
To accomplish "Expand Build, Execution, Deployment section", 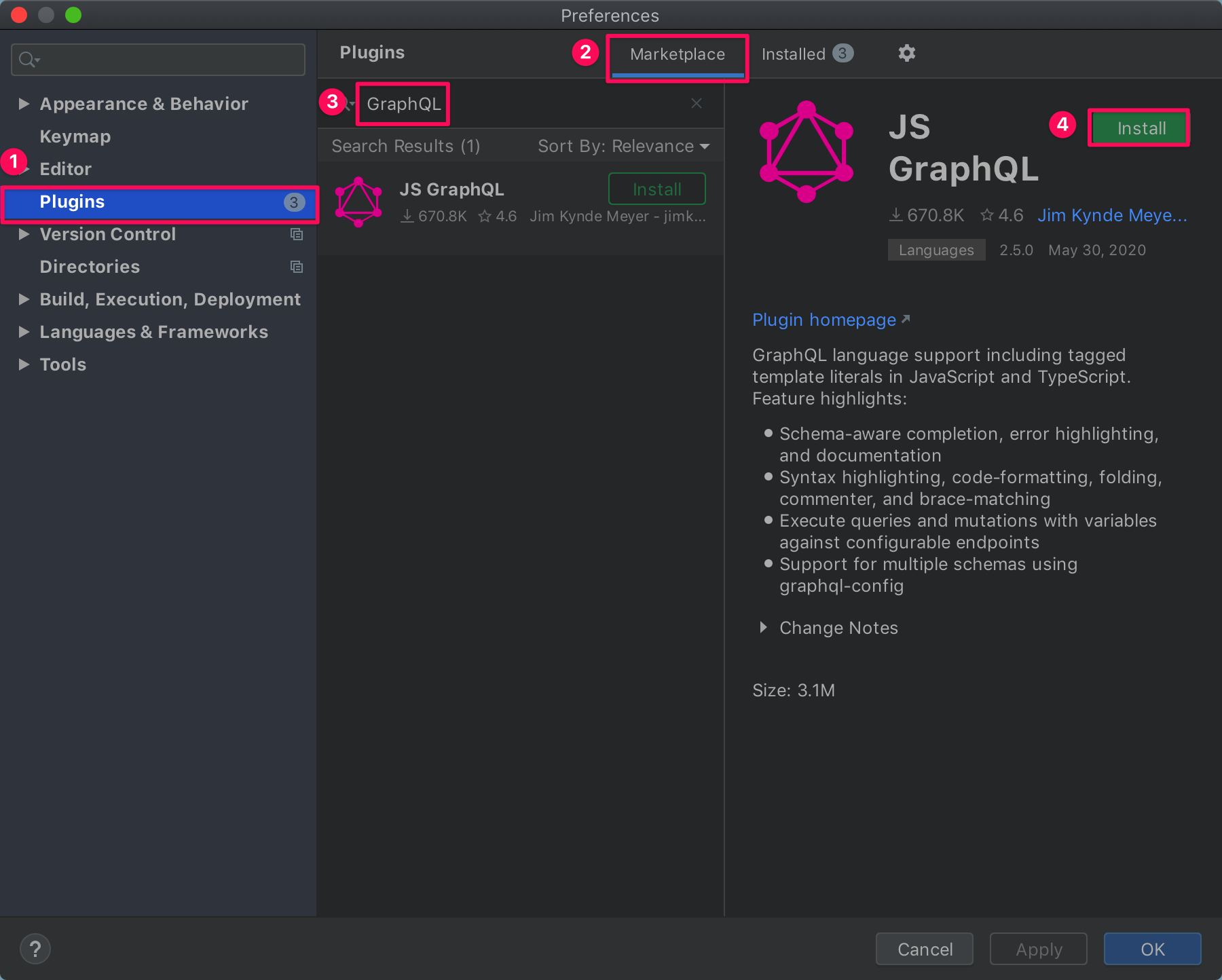I will pos(24,299).
